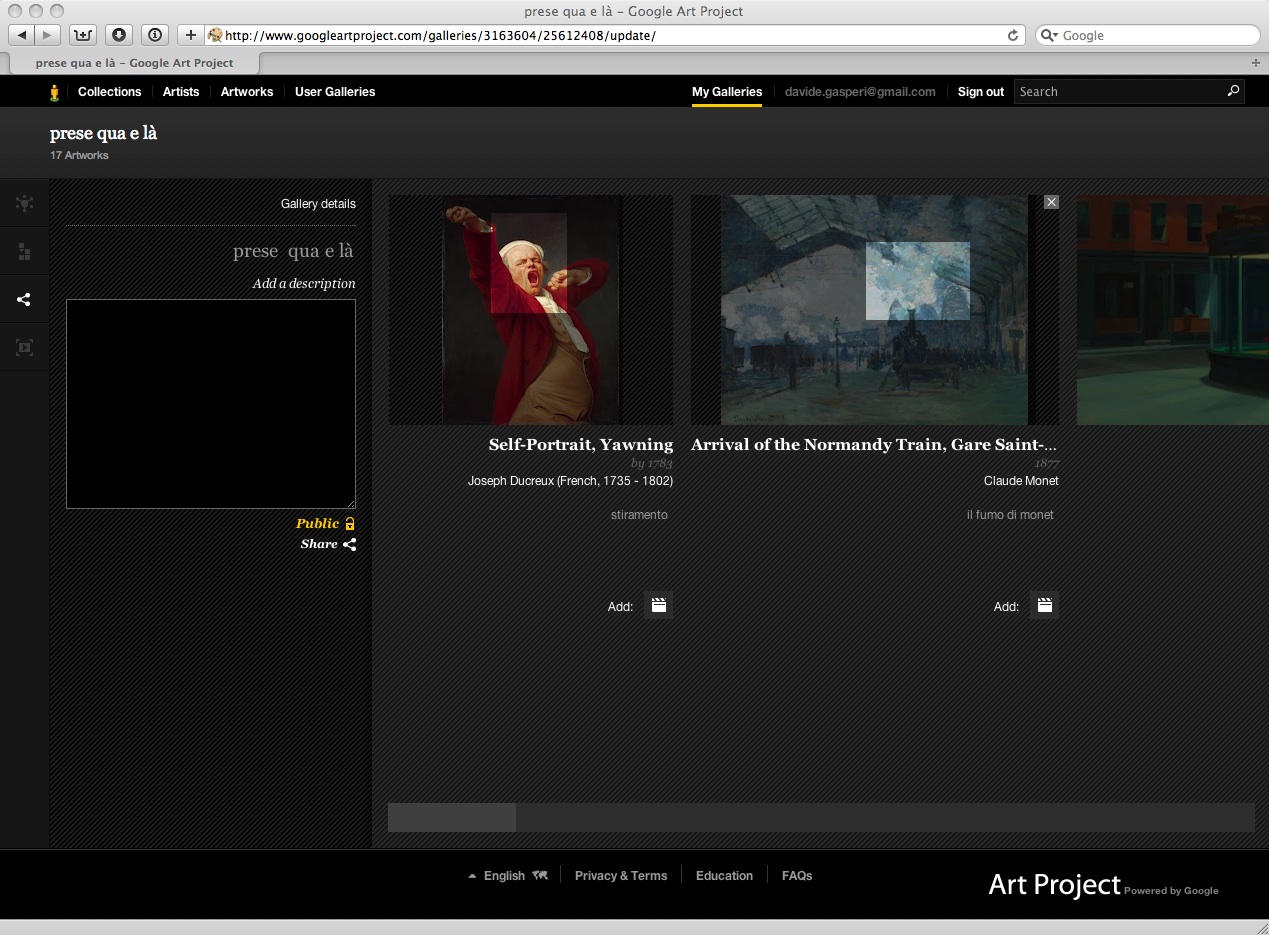Reload the page with the refresh icon
1269x935 pixels.
[1013, 35]
